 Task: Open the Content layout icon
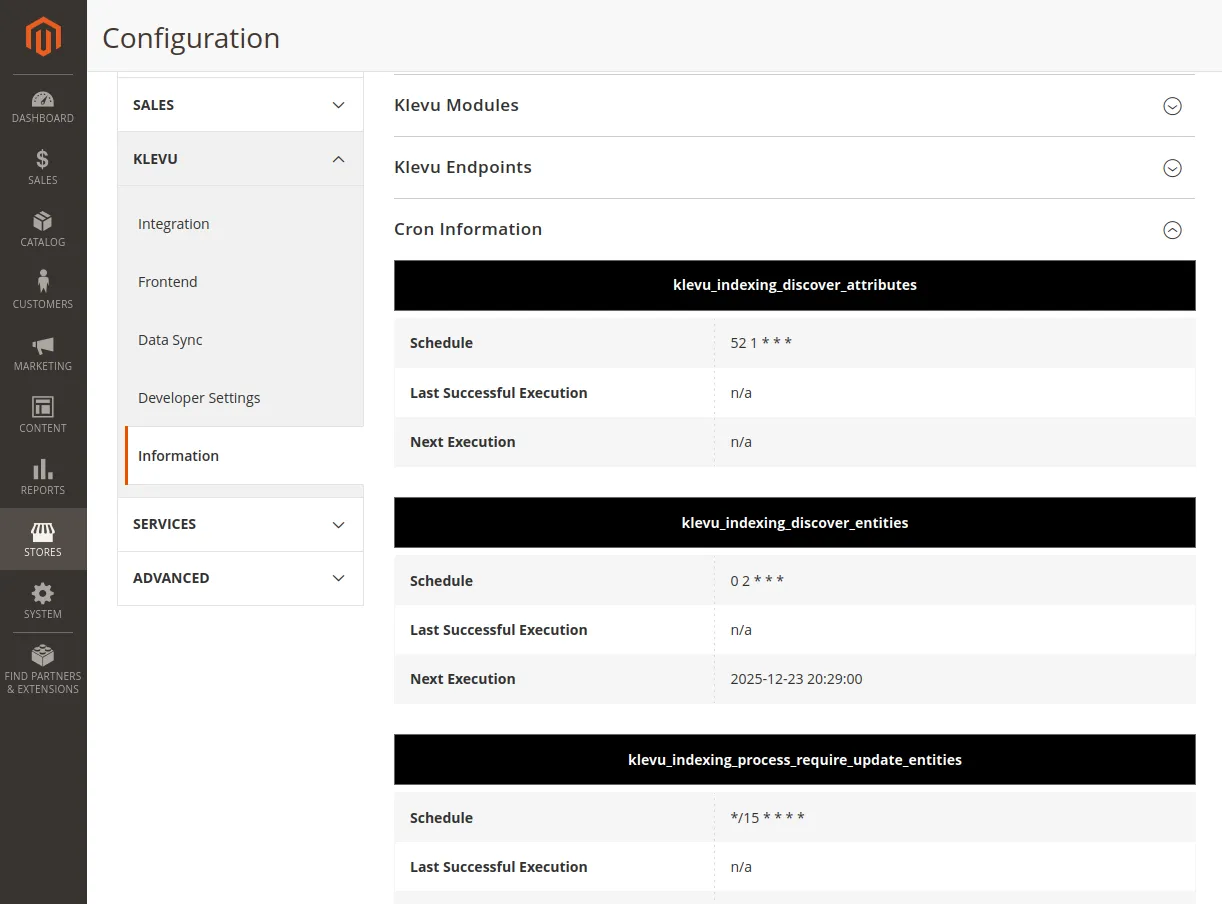click(x=43, y=407)
